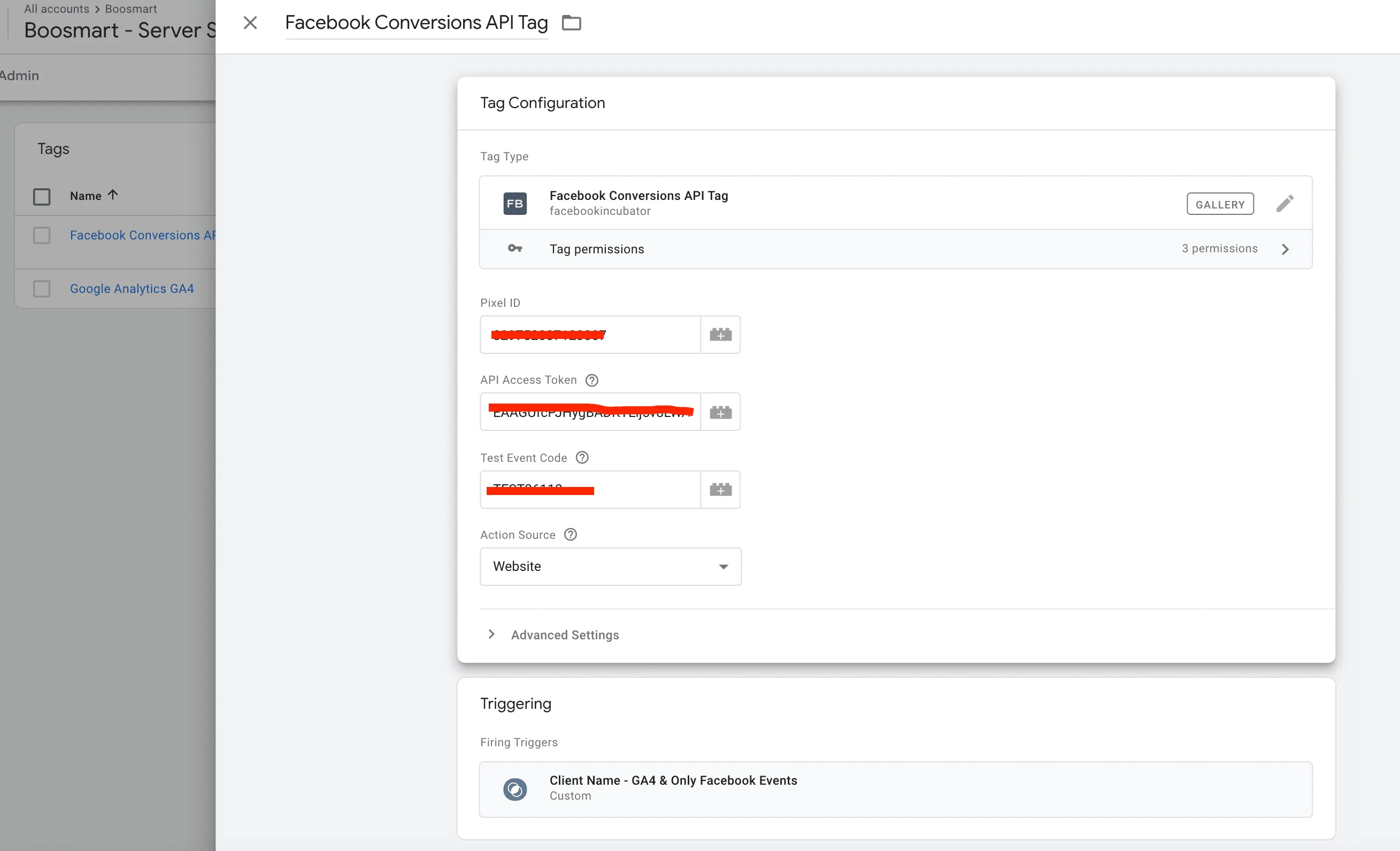The image size is (1400, 851).
Task: Click the folder icon next to tag name
Action: coord(571,23)
